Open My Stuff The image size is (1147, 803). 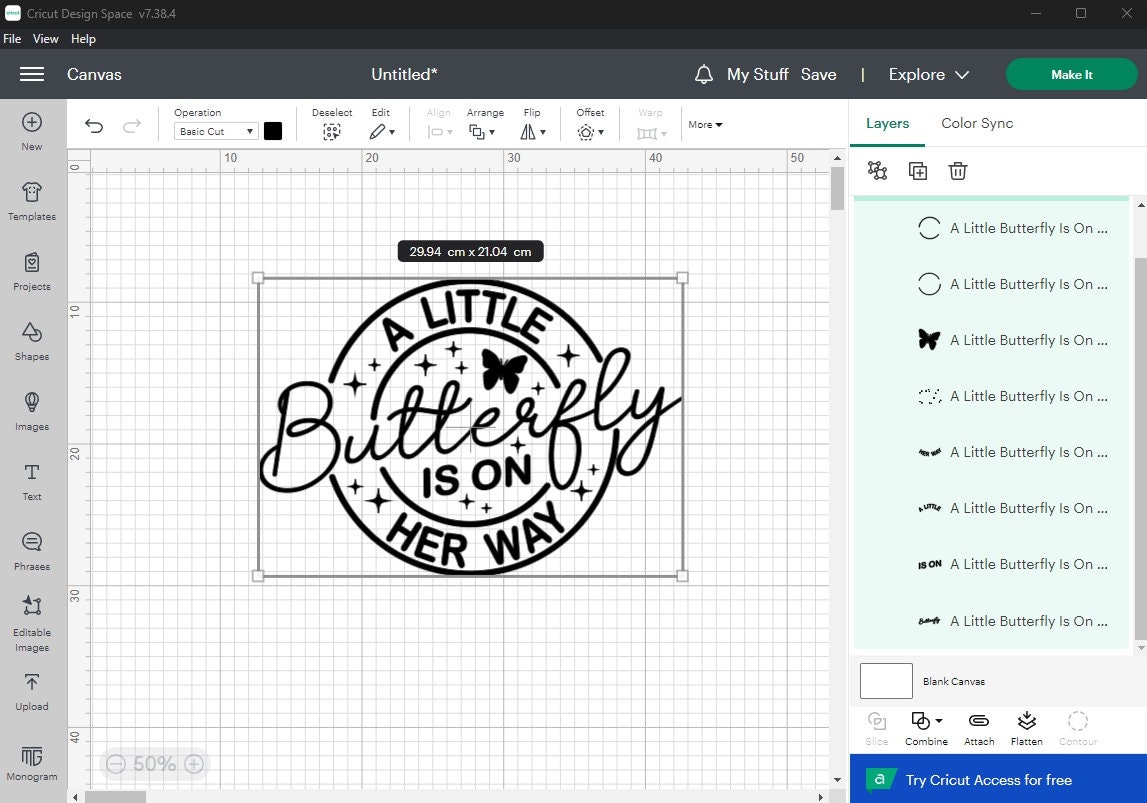point(757,74)
